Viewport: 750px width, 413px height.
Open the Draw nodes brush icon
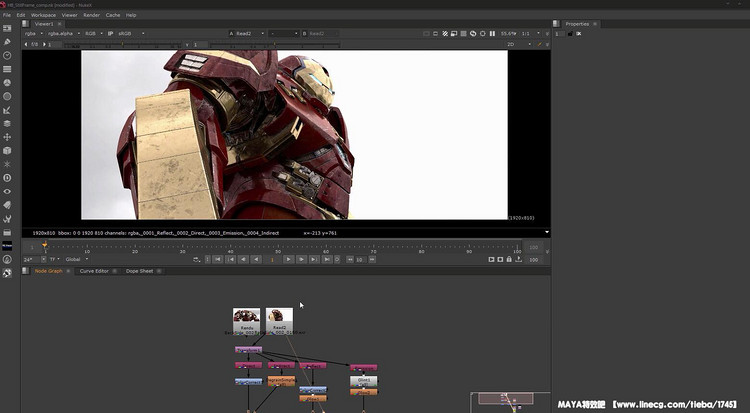pos(8,41)
